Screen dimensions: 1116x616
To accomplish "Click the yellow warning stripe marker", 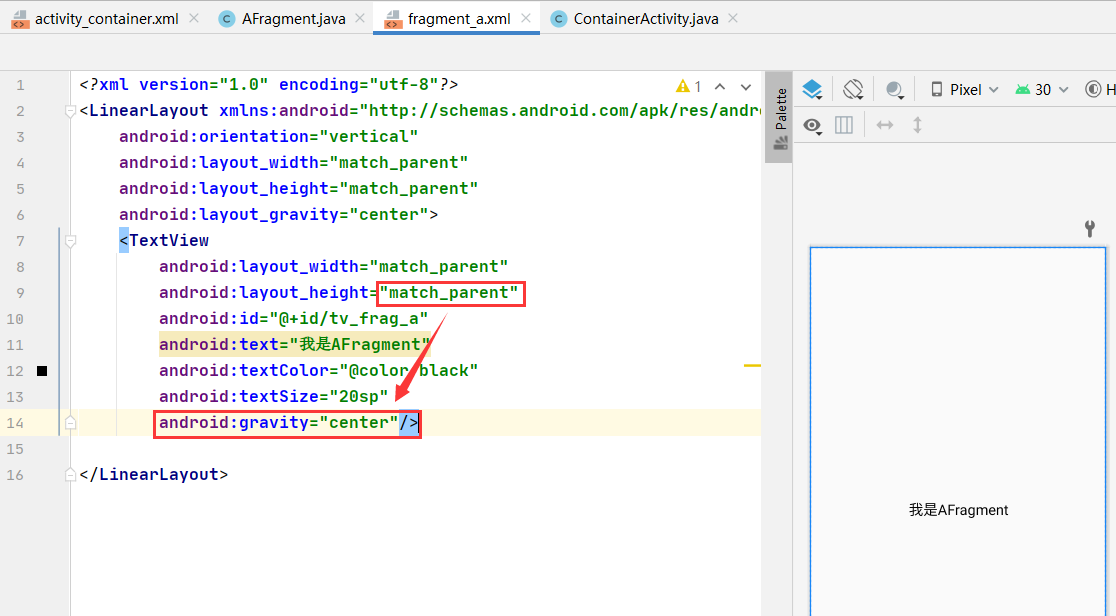I will pyautogui.click(x=752, y=365).
